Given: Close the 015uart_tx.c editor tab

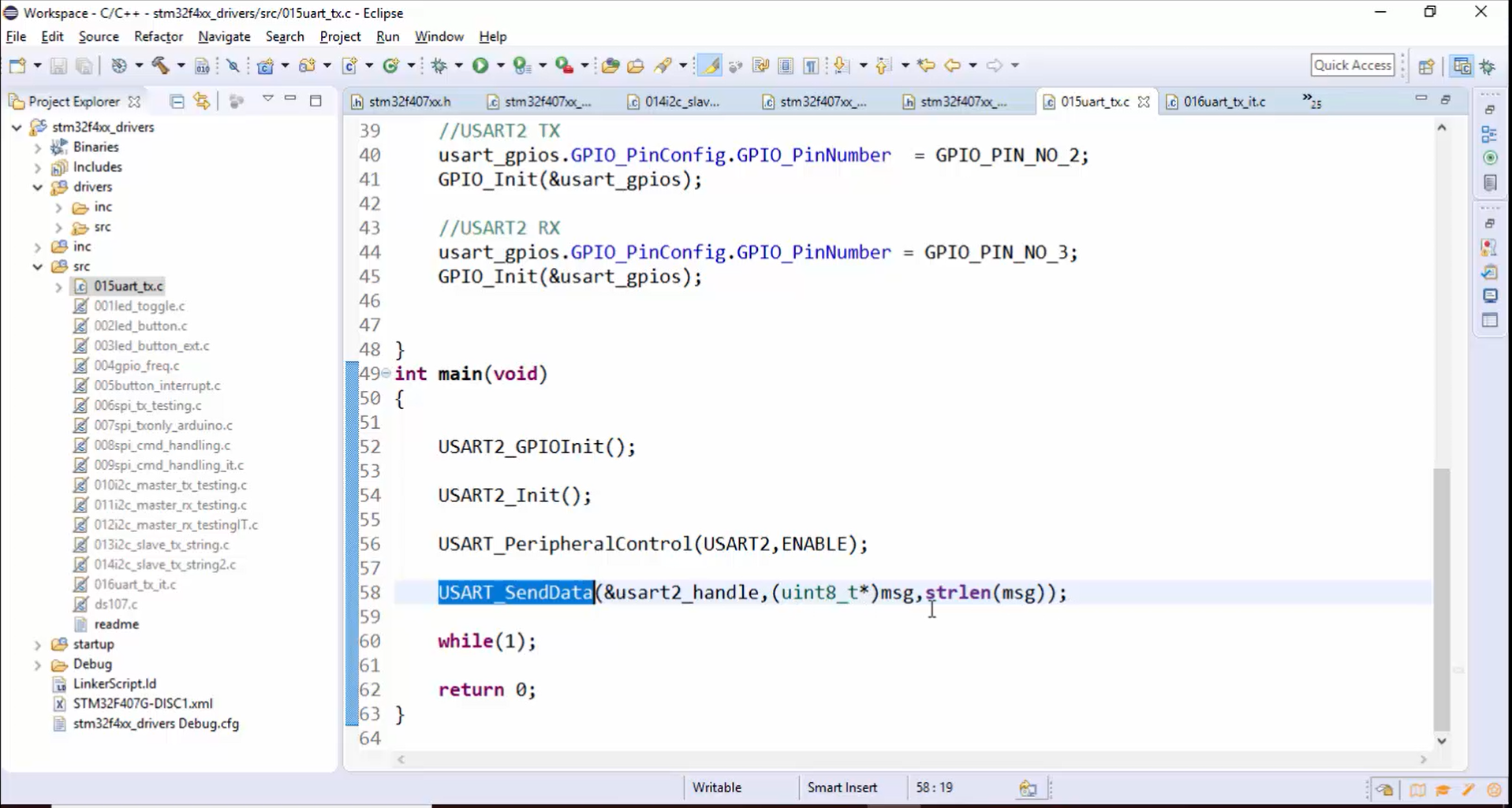Looking at the screenshot, I should tap(1143, 102).
